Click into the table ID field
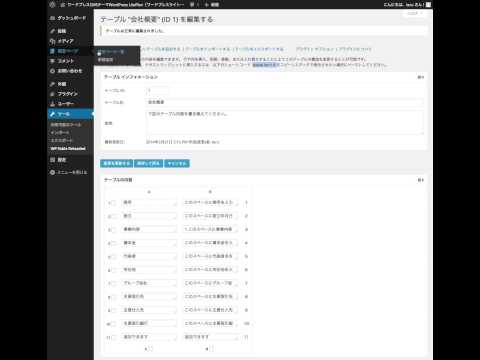The height and width of the screenshot is (360, 480). click(157, 91)
